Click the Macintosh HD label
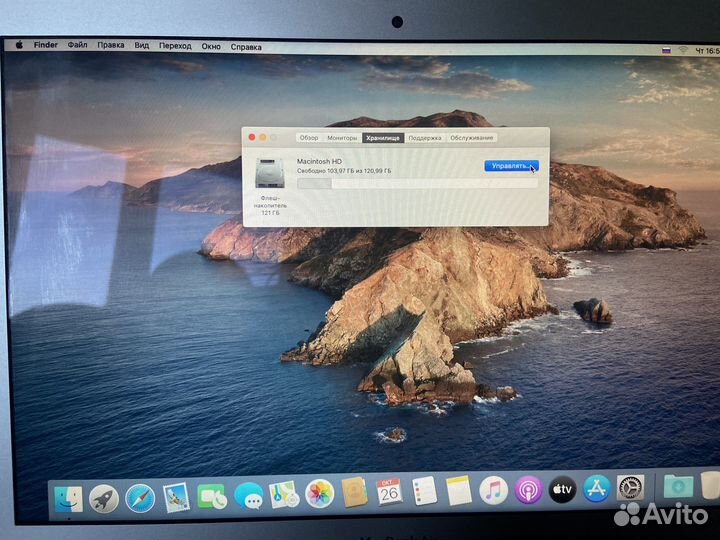 [319, 161]
